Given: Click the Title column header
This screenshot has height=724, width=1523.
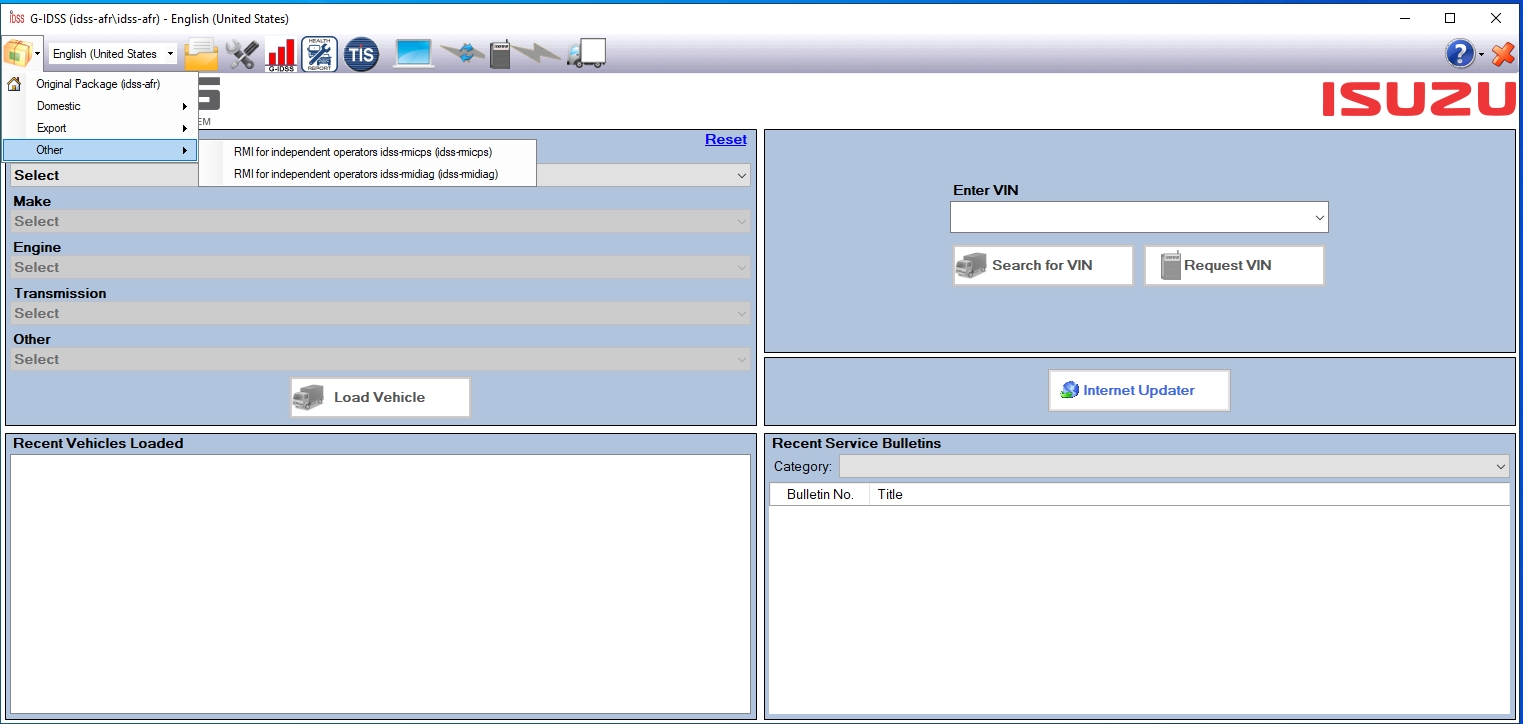Looking at the screenshot, I should click(x=1190, y=494).
